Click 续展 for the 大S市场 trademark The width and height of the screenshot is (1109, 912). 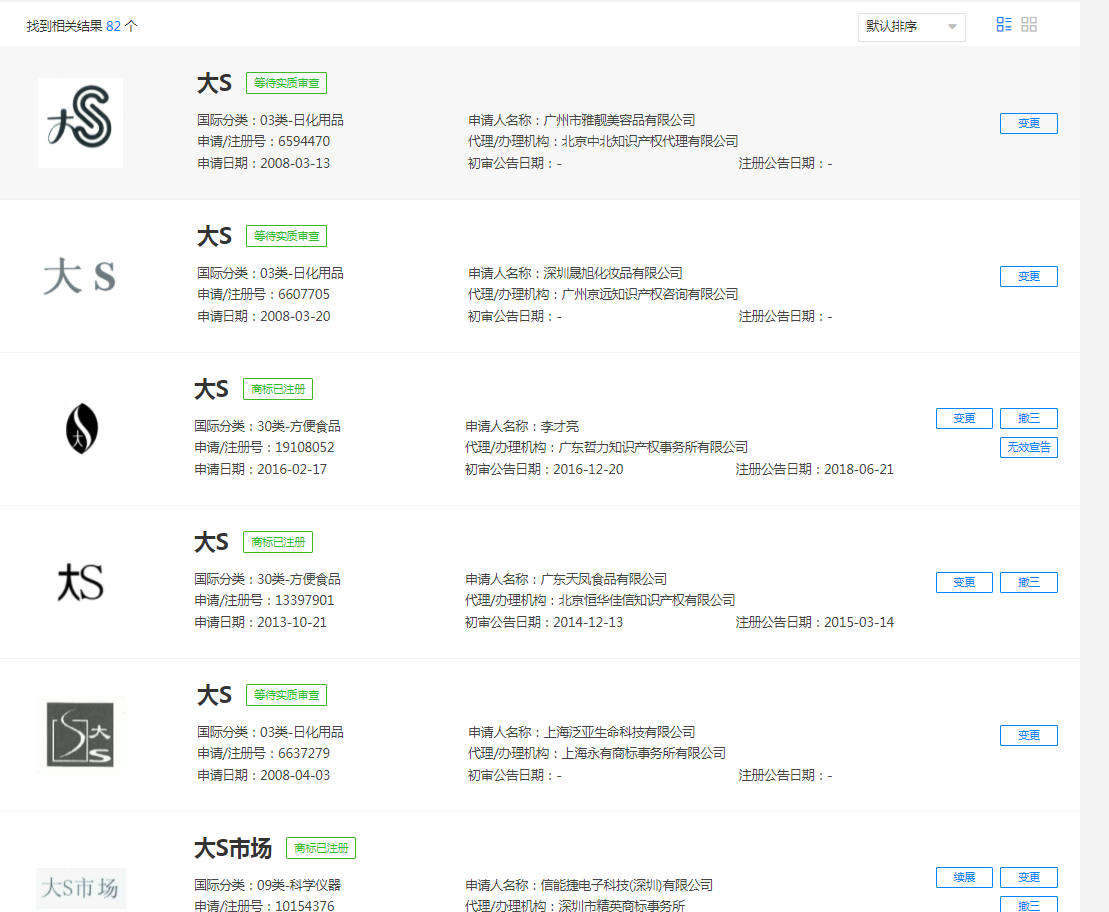point(964,877)
